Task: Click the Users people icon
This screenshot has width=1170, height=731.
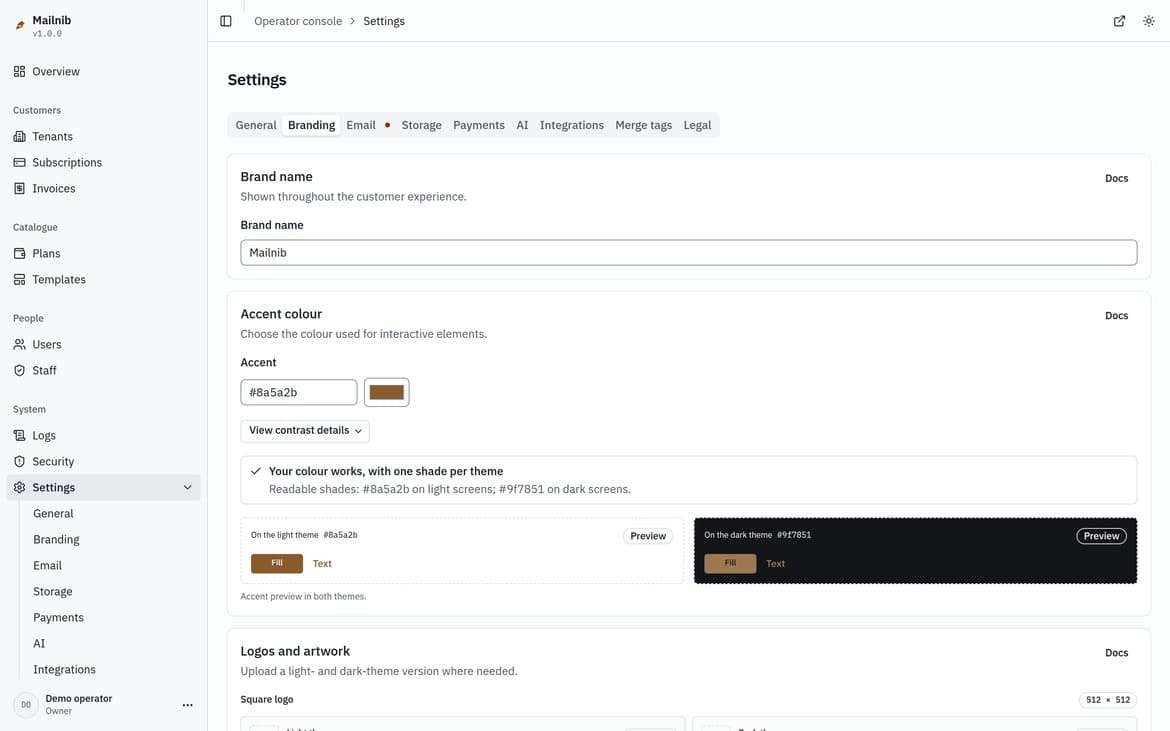Action: (x=19, y=345)
